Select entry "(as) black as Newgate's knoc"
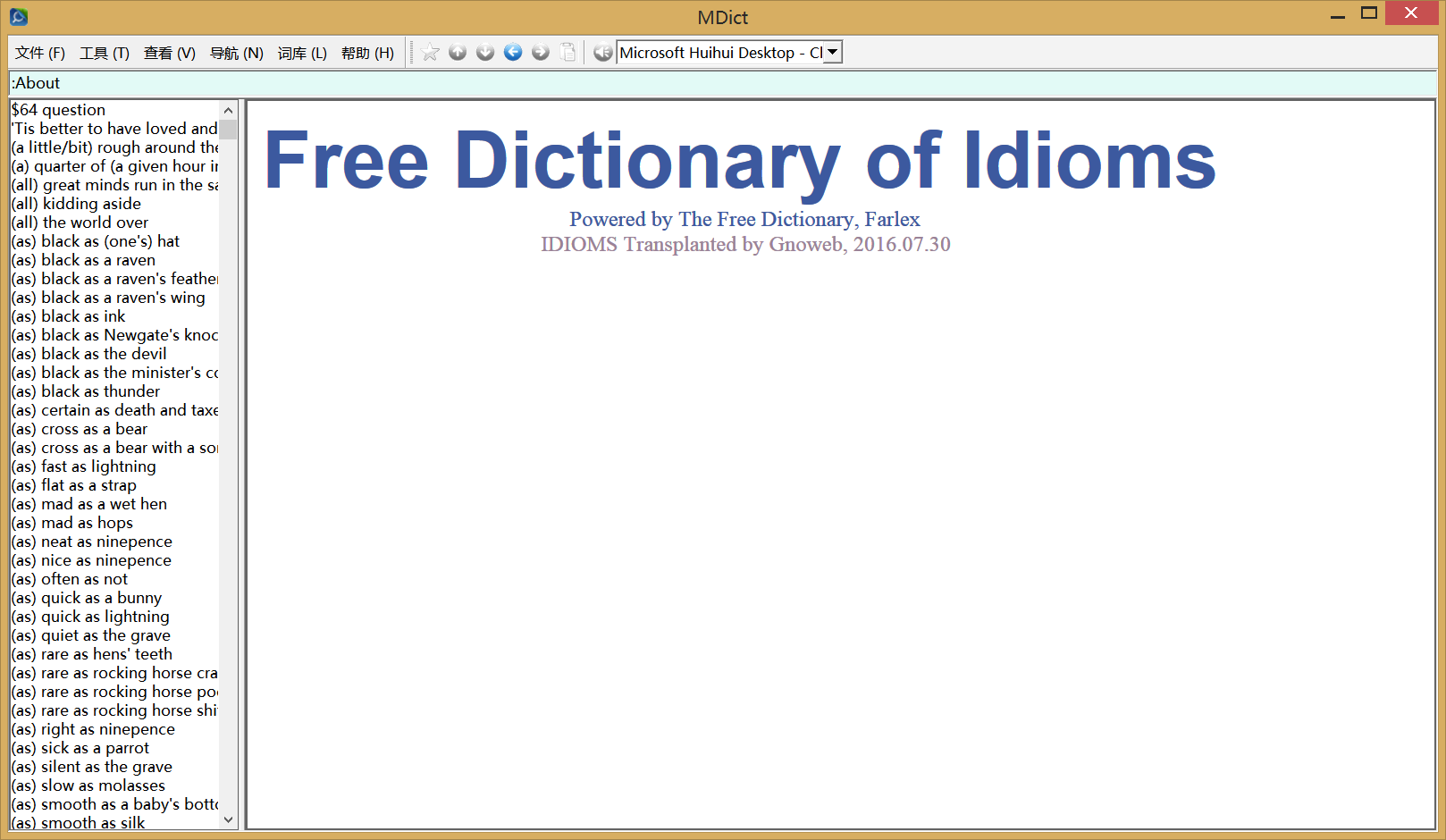 pos(114,335)
